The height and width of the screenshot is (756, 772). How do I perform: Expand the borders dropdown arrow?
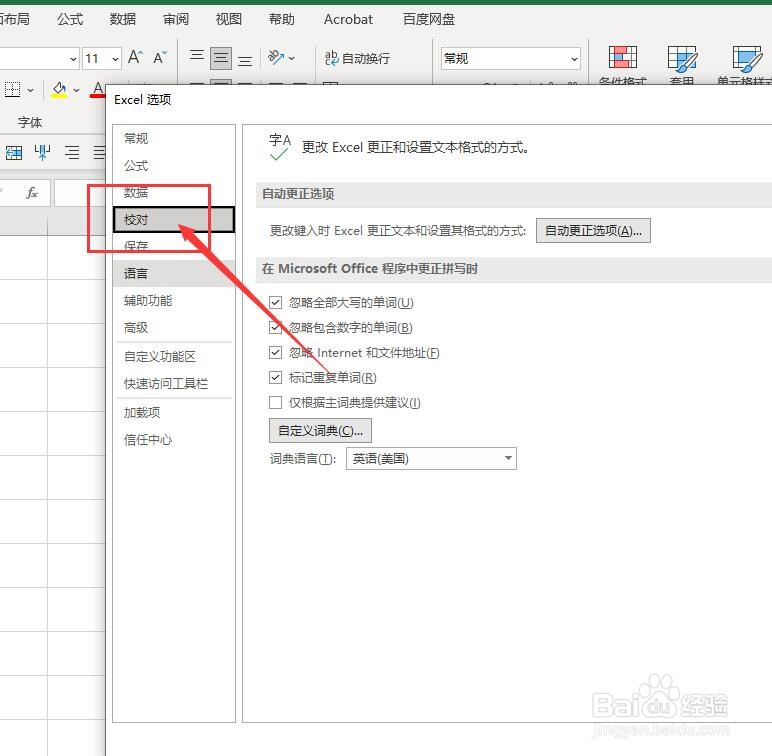click(31, 91)
